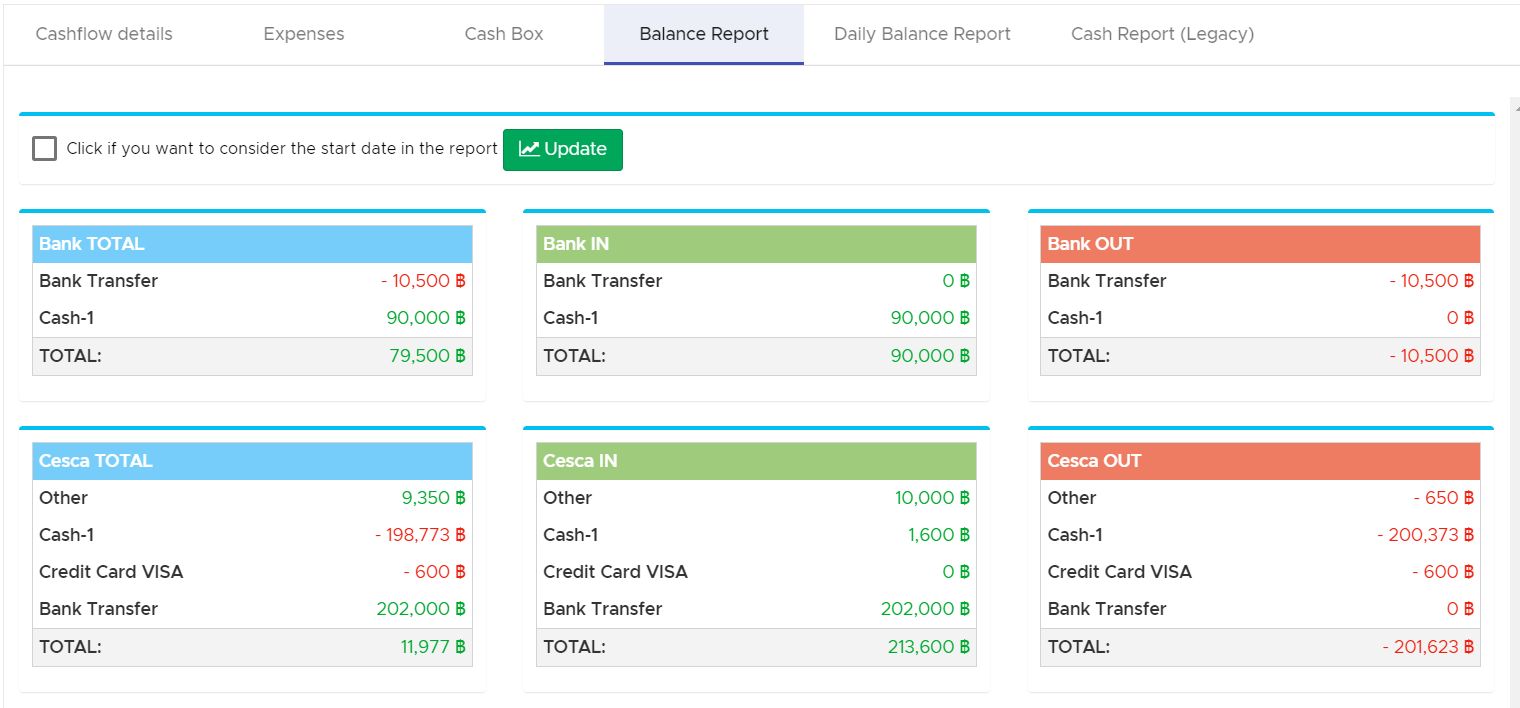
Task: Select the 90,000 ฿ TOTAL value in Bank IN
Action: point(931,356)
